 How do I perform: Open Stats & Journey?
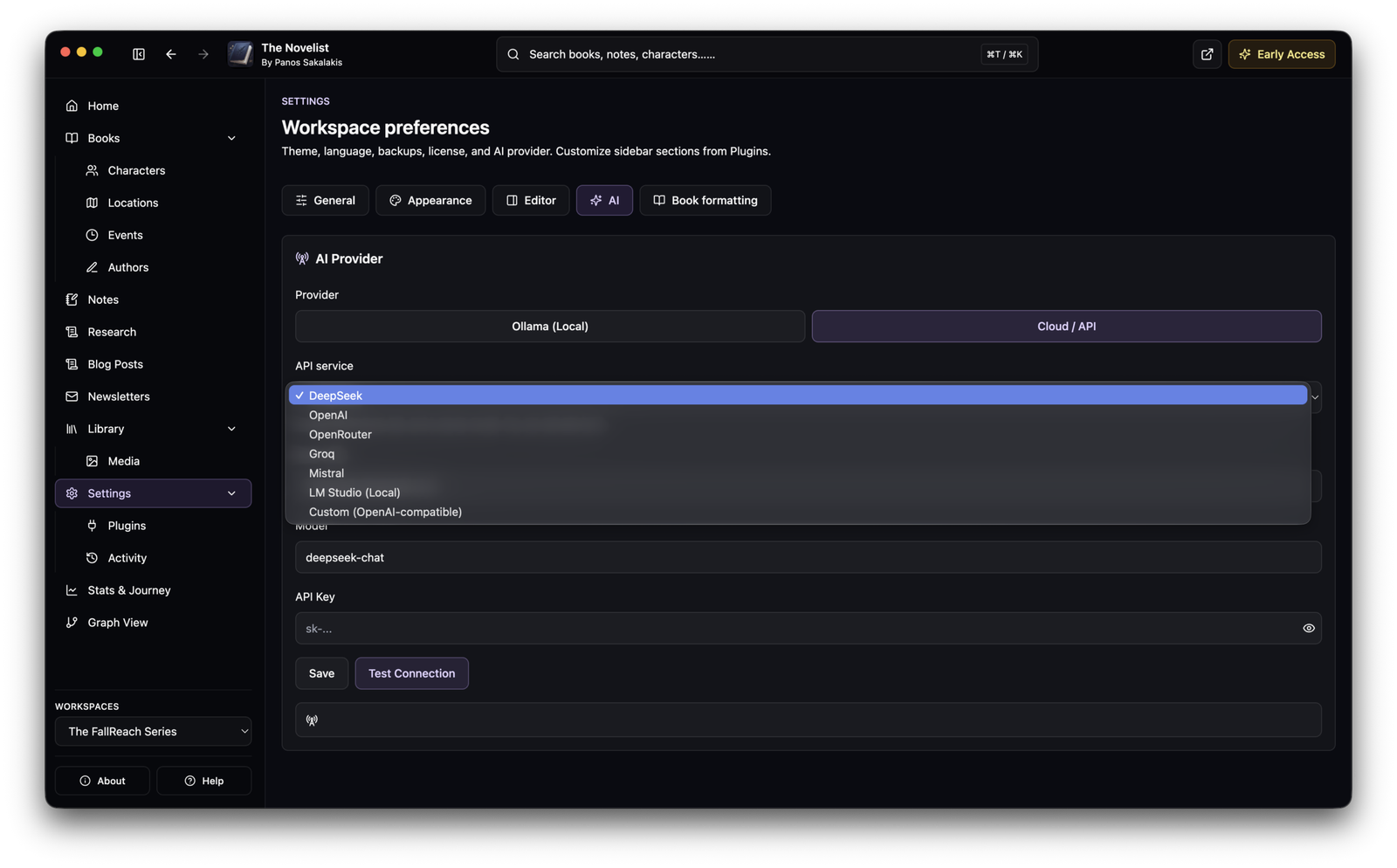click(153, 590)
